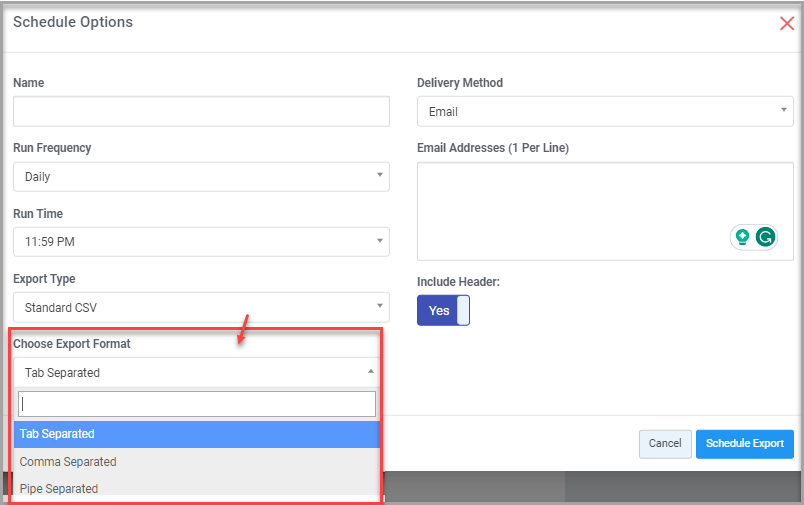The image size is (804, 505).
Task: Select Tab Separated option in list
Action: (197, 434)
